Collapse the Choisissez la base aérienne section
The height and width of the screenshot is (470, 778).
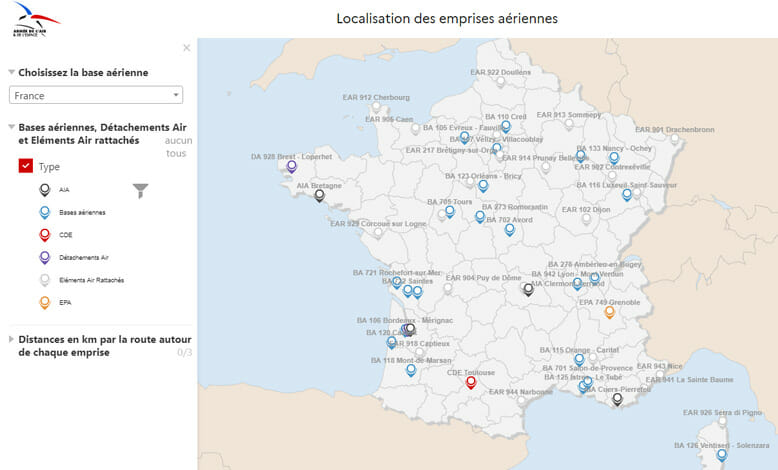click(11, 72)
